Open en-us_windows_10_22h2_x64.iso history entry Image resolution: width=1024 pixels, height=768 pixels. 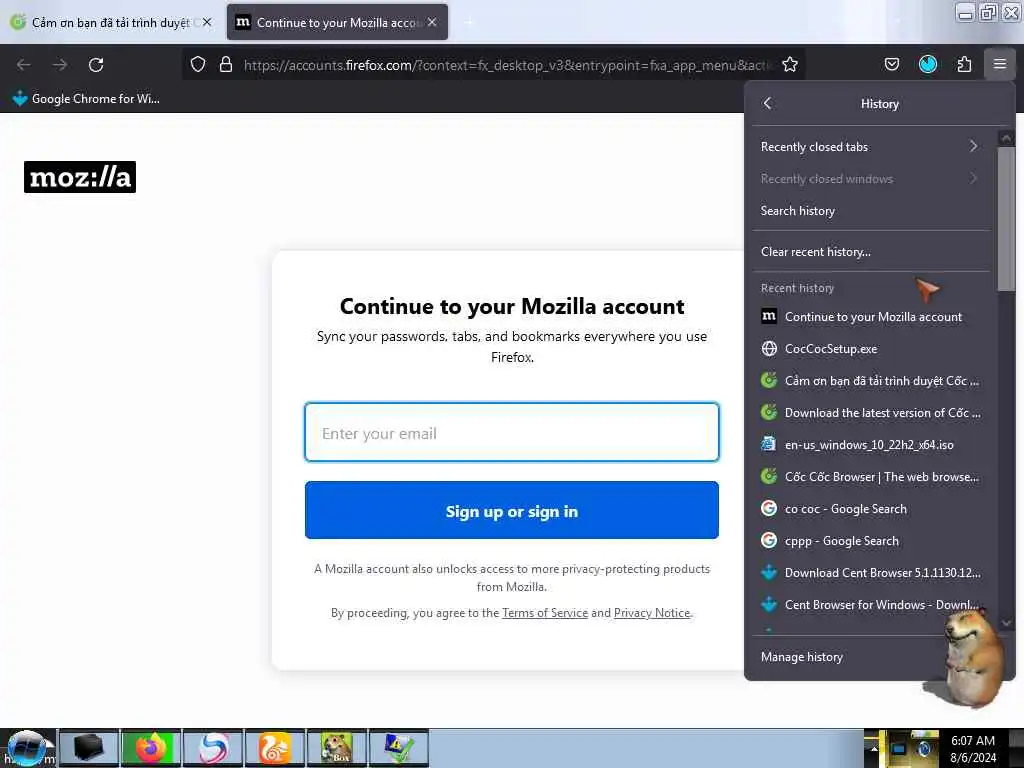[x=871, y=445]
